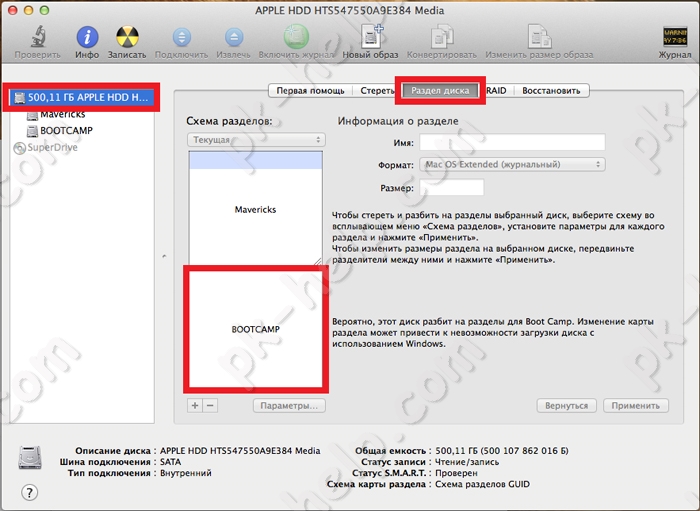The image size is (700, 511).
Task: Switch to the Раздел диска tab
Action: tap(440, 91)
